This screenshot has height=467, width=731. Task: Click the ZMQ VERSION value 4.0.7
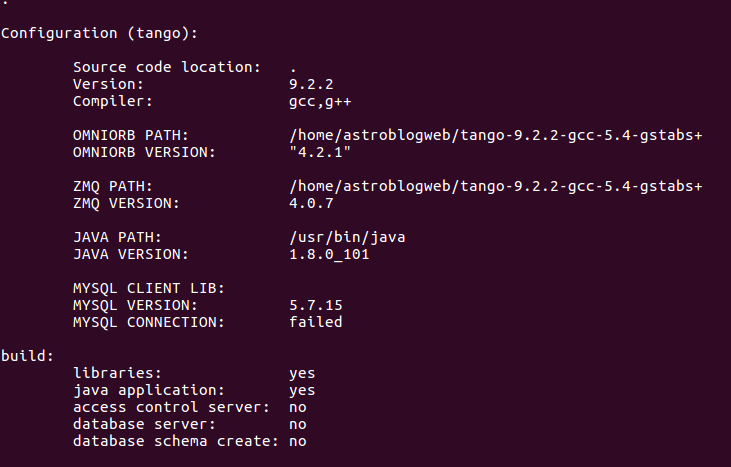311,203
